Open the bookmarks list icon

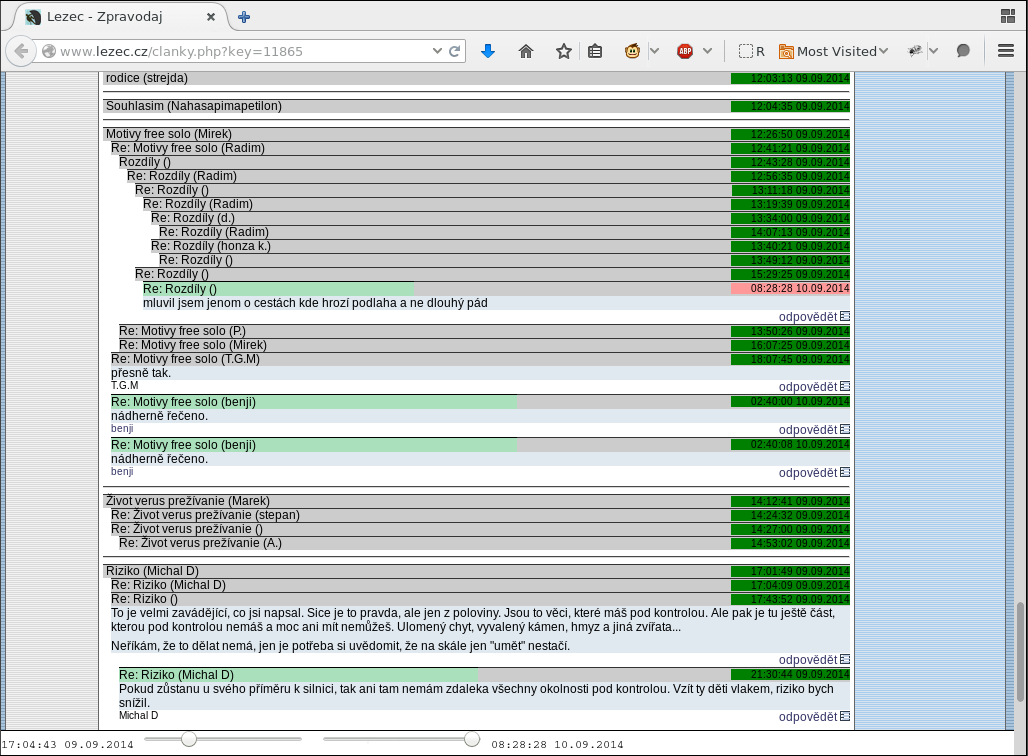coord(595,51)
